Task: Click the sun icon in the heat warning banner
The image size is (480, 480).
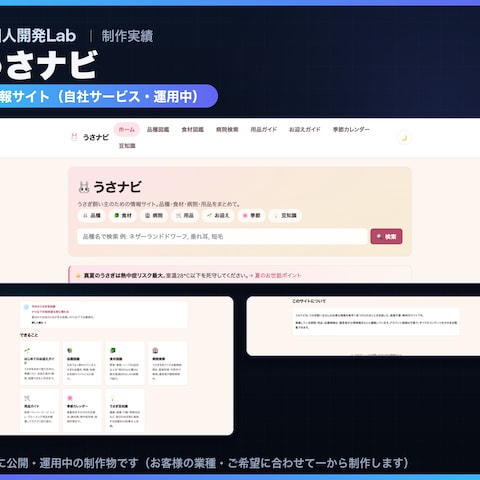Action: (78, 276)
